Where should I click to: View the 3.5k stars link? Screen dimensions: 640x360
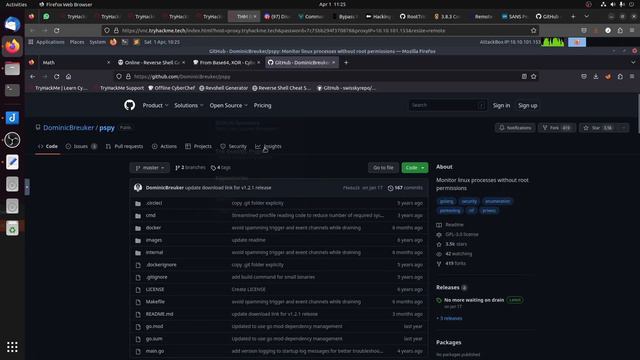(452, 244)
